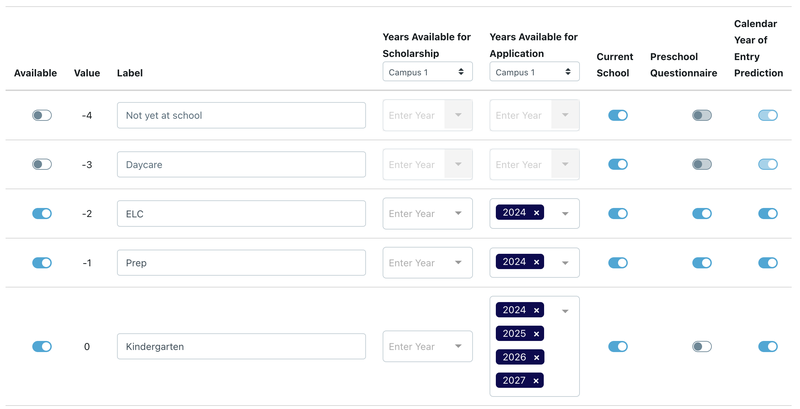The height and width of the screenshot is (409, 800).
Task: Disable Current School toggle for ELC
Action: pos(618,213)
